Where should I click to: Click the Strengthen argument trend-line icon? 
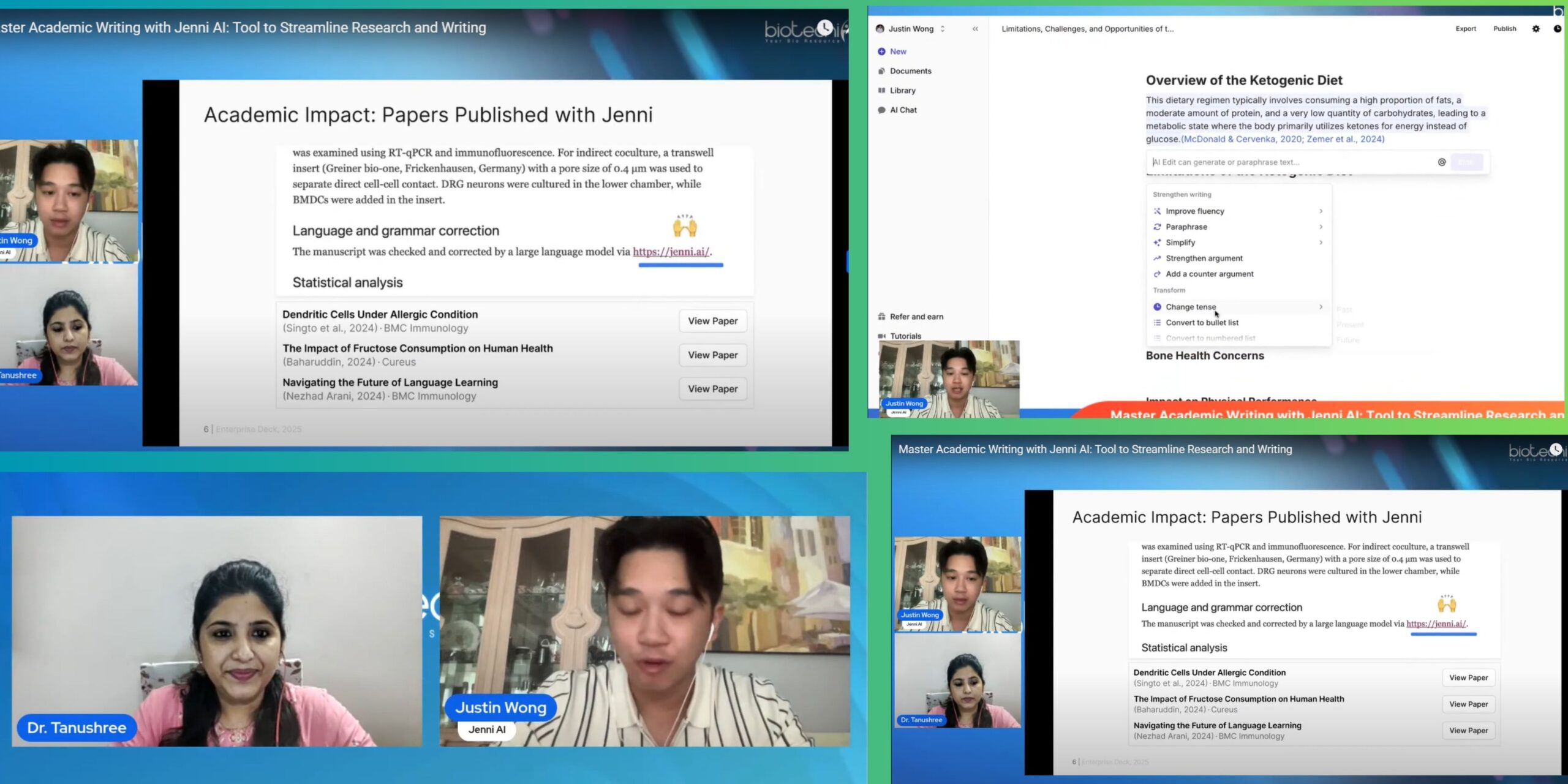coord(1157,258)
